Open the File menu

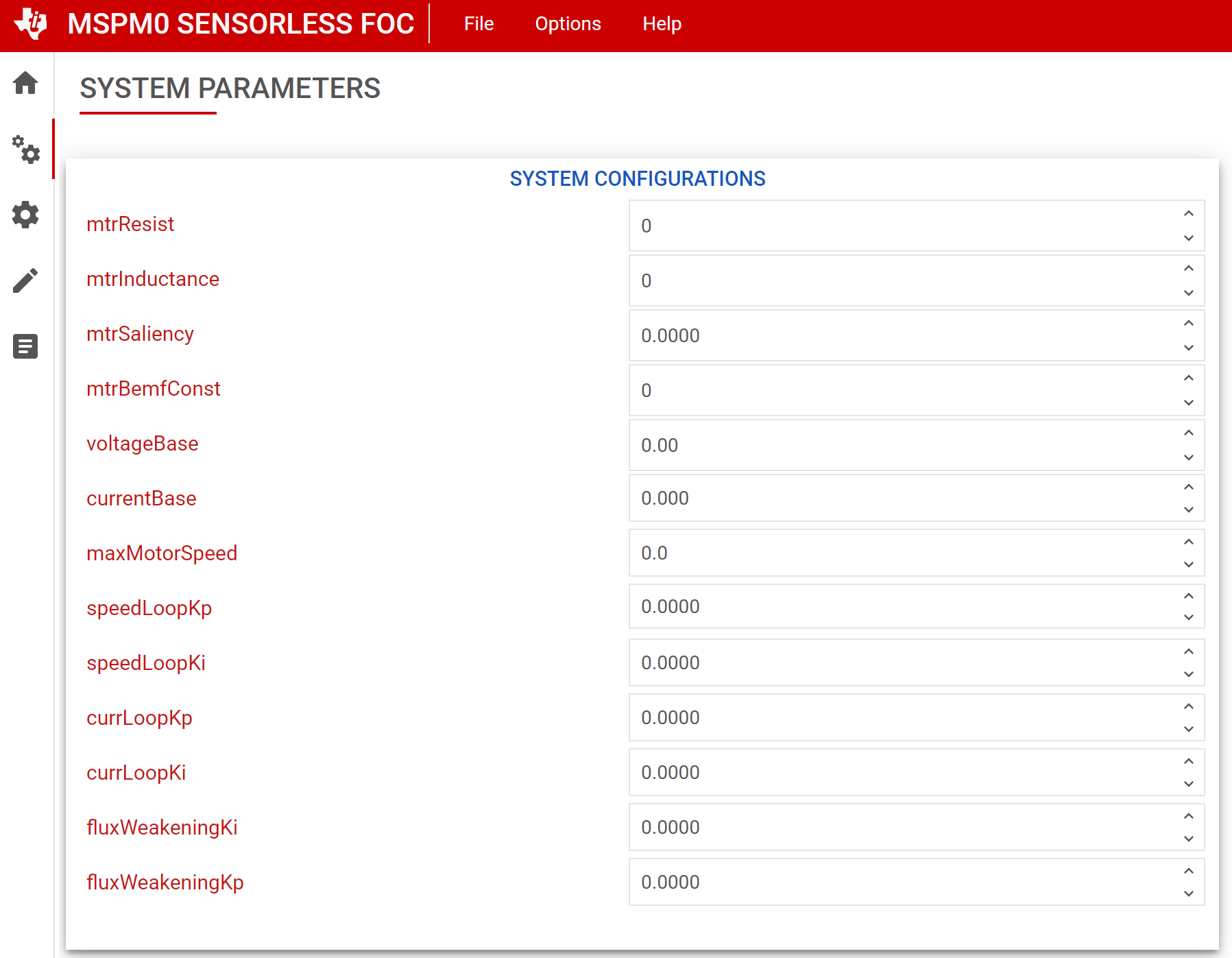click(479, 24)
